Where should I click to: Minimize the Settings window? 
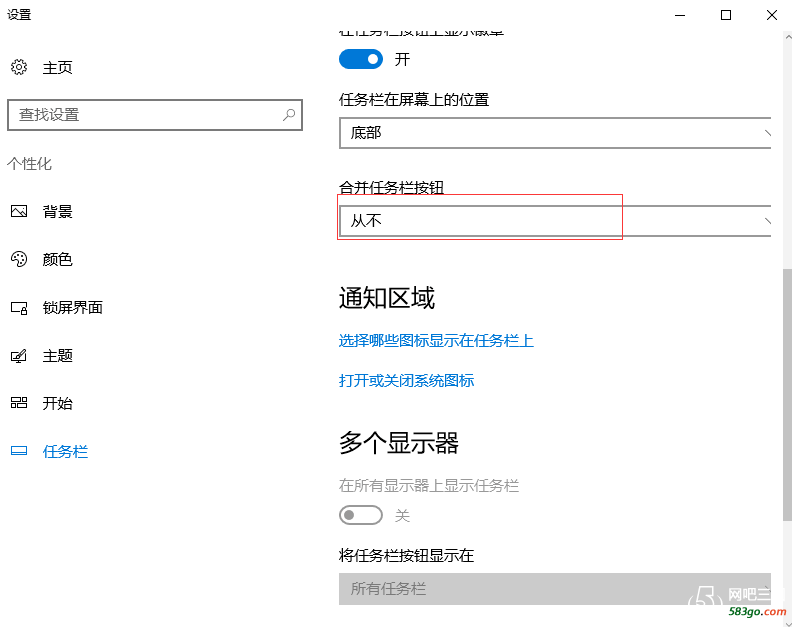pyautogui.click(x=680, y=15)
